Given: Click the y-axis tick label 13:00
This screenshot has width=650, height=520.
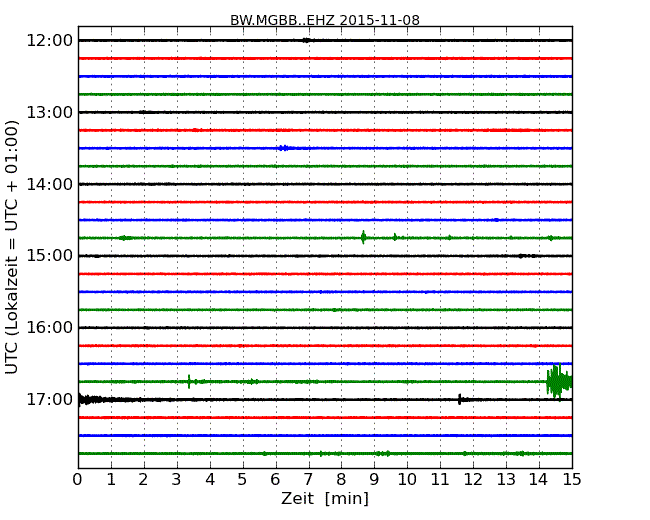Looking at the screenshot, I should coord(50,112).
